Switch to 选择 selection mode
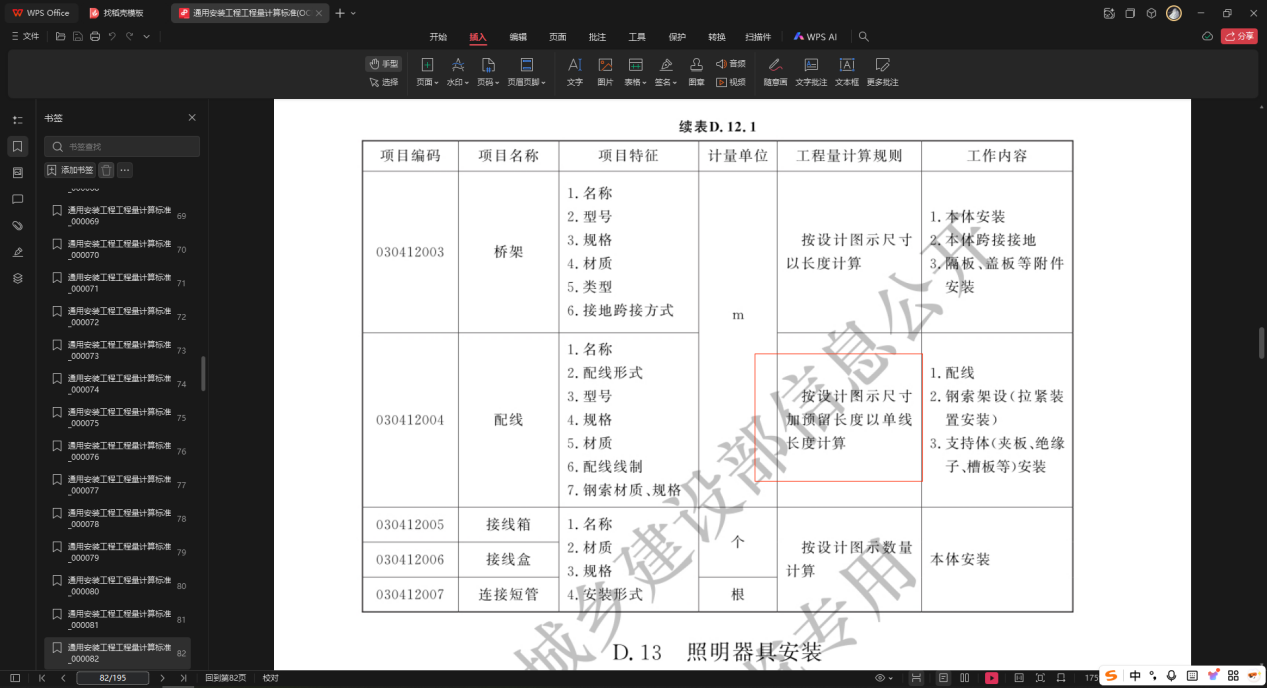 pyautogui.click(x=385, y=82)
